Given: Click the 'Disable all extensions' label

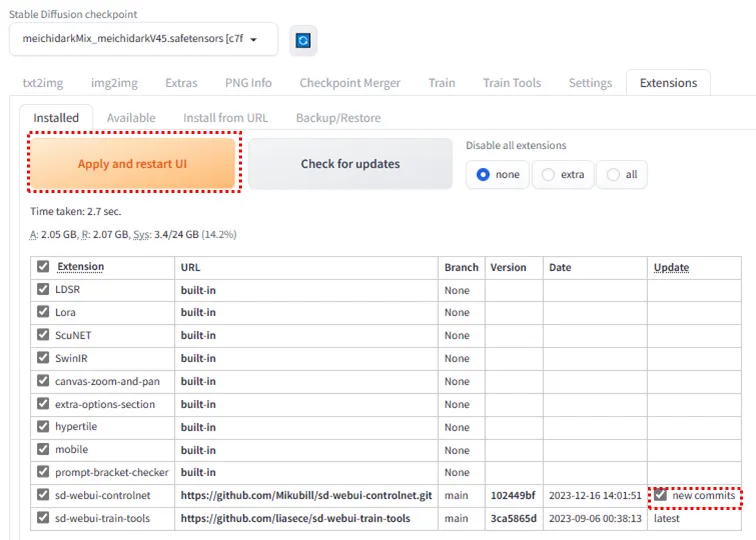Looking at the screenshot, I should (516, 145).
